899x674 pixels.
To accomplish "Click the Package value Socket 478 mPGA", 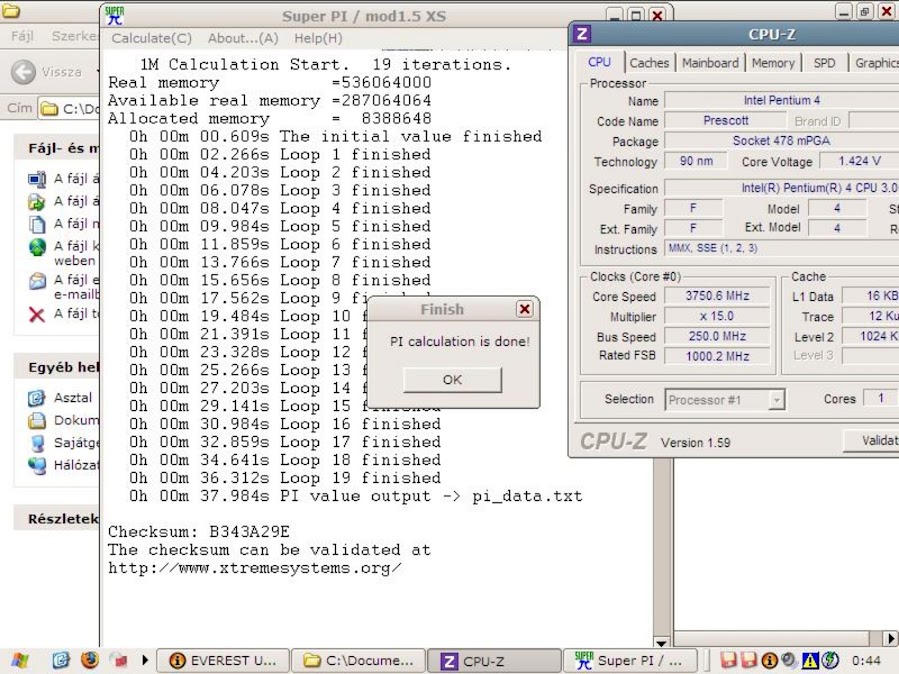I will tap(781, 140).
